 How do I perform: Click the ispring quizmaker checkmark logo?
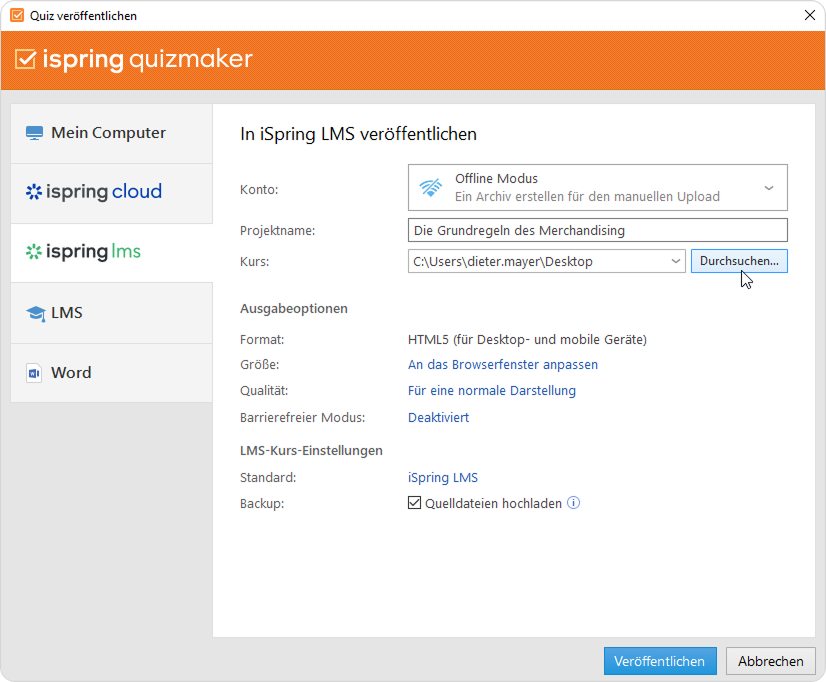(26, 60)
